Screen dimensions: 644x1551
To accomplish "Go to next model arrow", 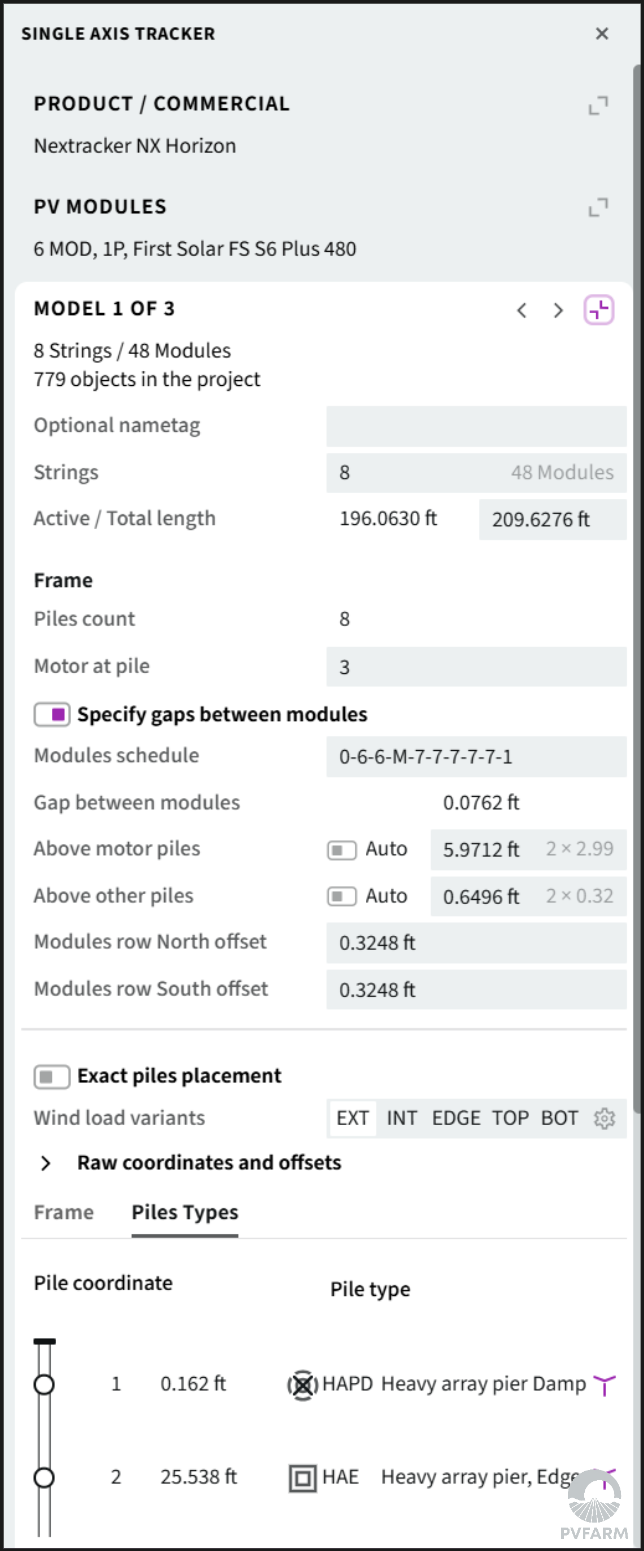I will pyautogui.click(x=558, y=310).
